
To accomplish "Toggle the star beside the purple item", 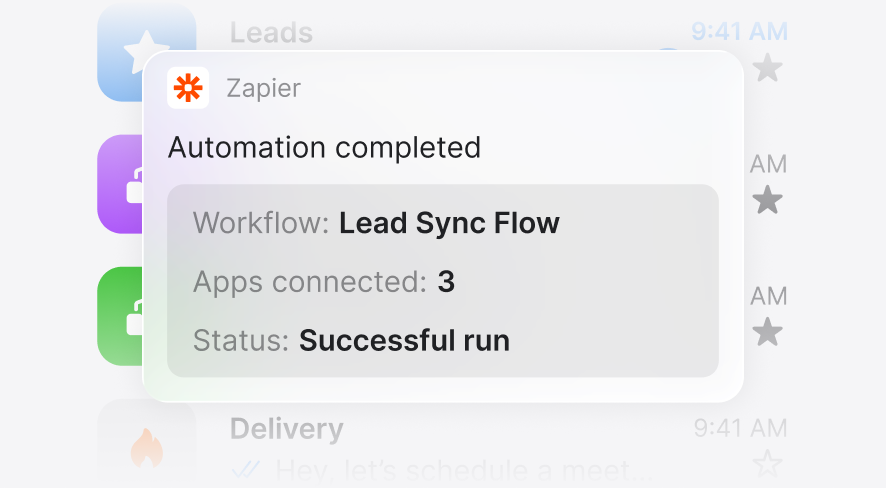I will (x=768, y=200).
